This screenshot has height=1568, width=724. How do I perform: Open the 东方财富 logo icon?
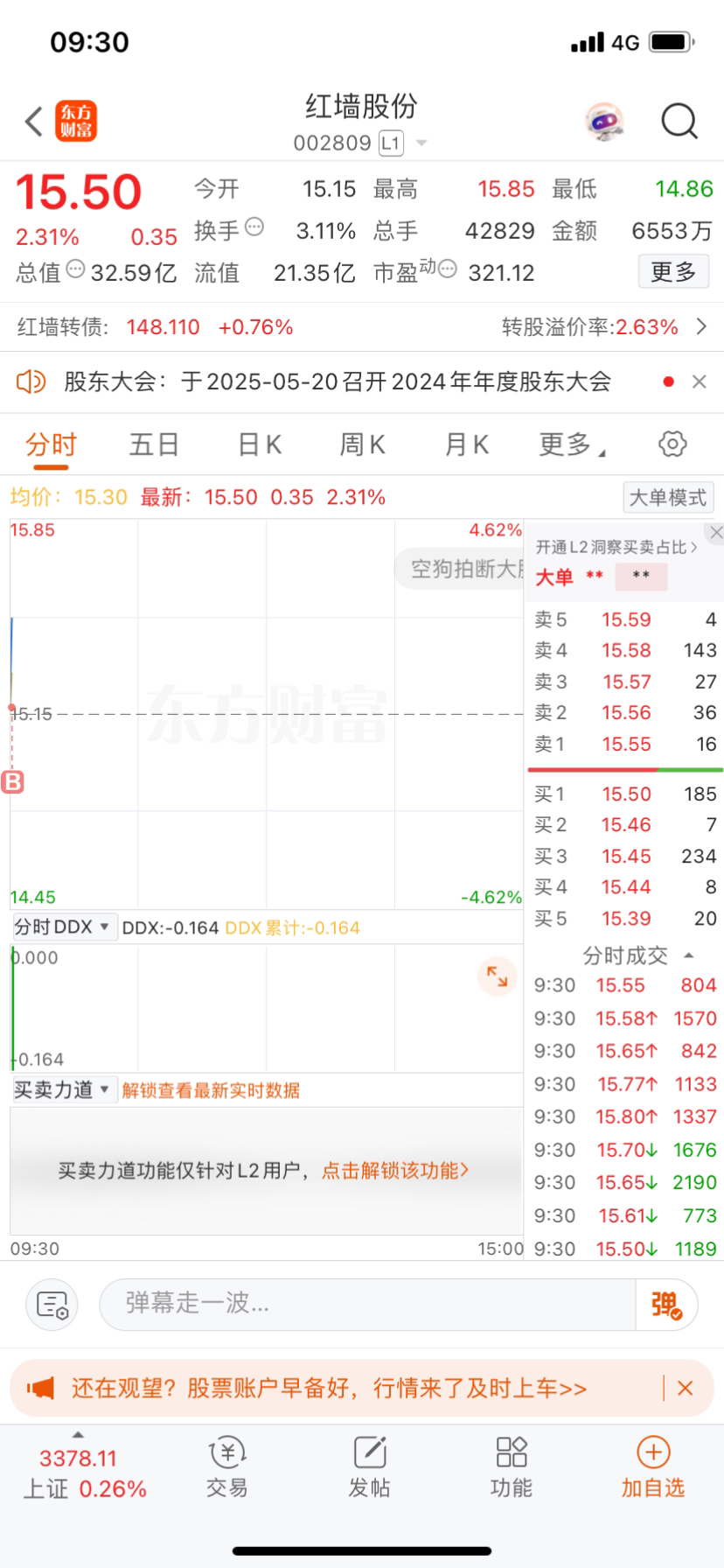(76, 121)
